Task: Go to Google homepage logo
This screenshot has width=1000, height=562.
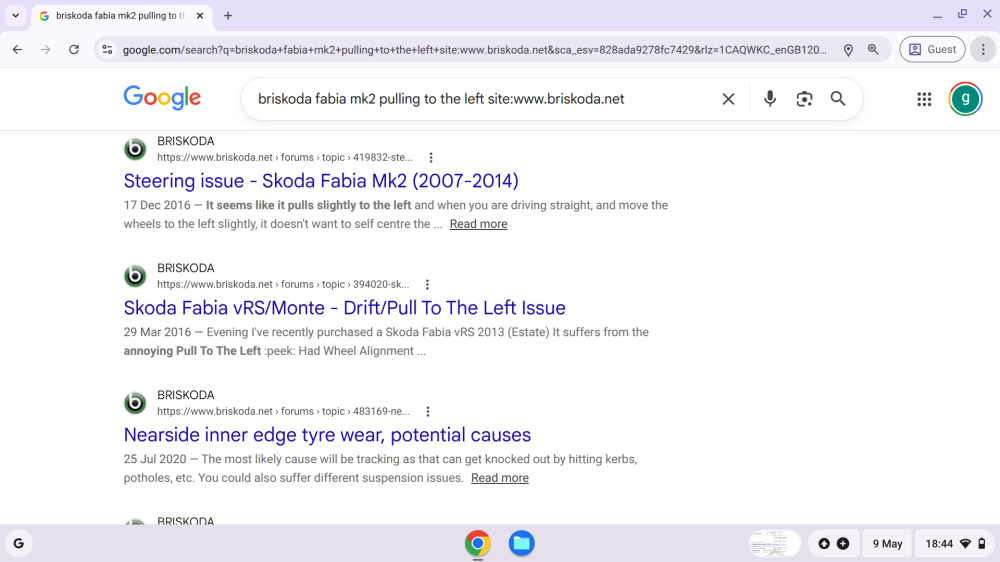Action: coord(162,98)
